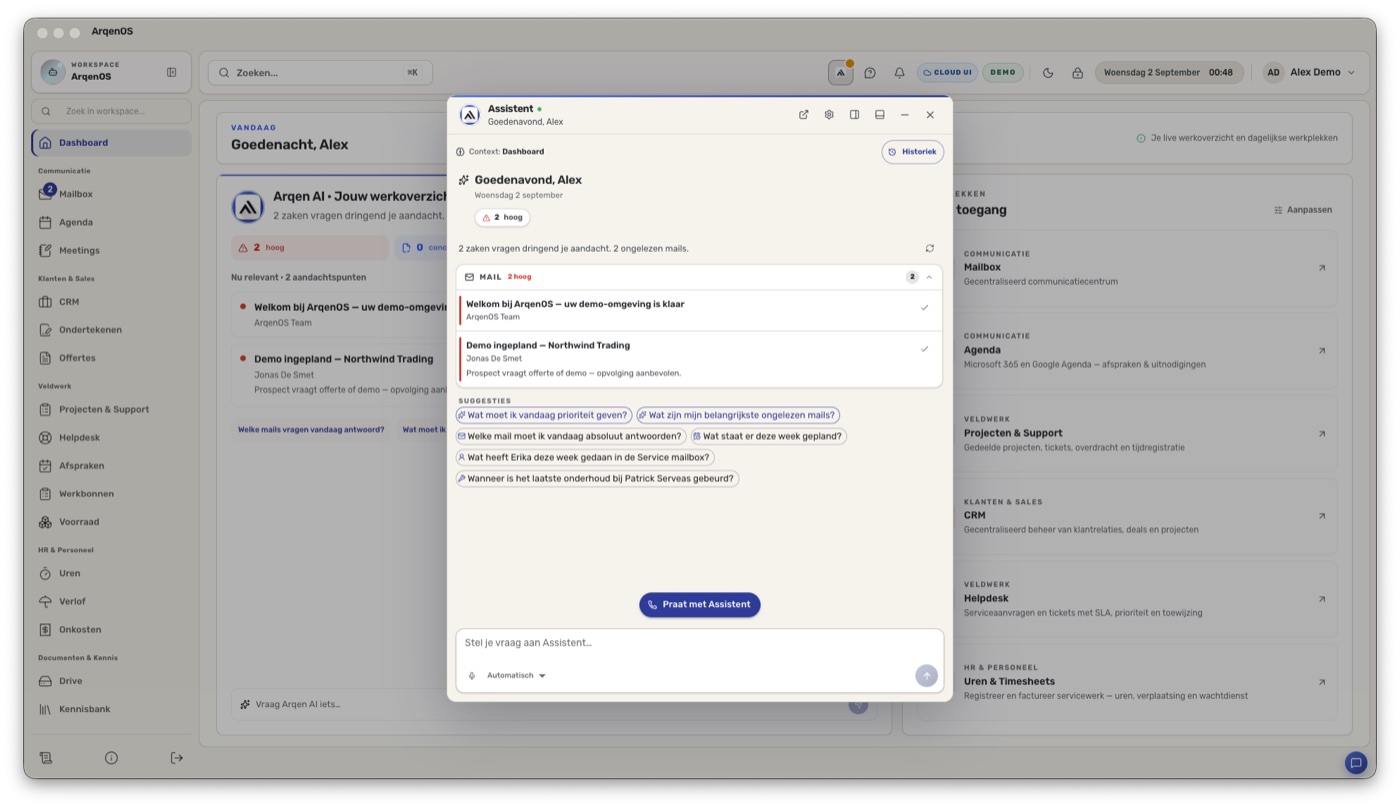This screenshot has height=808, width=1400.
Task: Open the Automatisch mode dropdown
Action: 516,676
